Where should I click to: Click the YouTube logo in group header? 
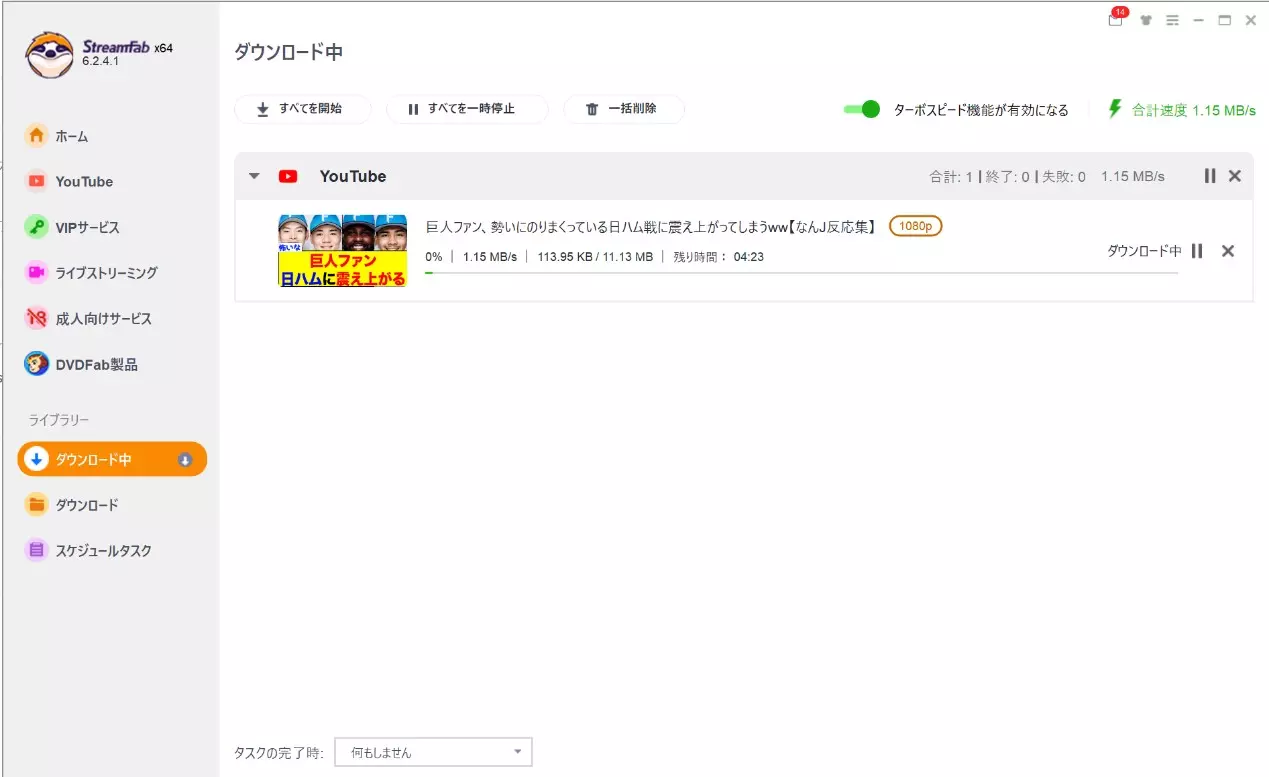tap(288, 176)
